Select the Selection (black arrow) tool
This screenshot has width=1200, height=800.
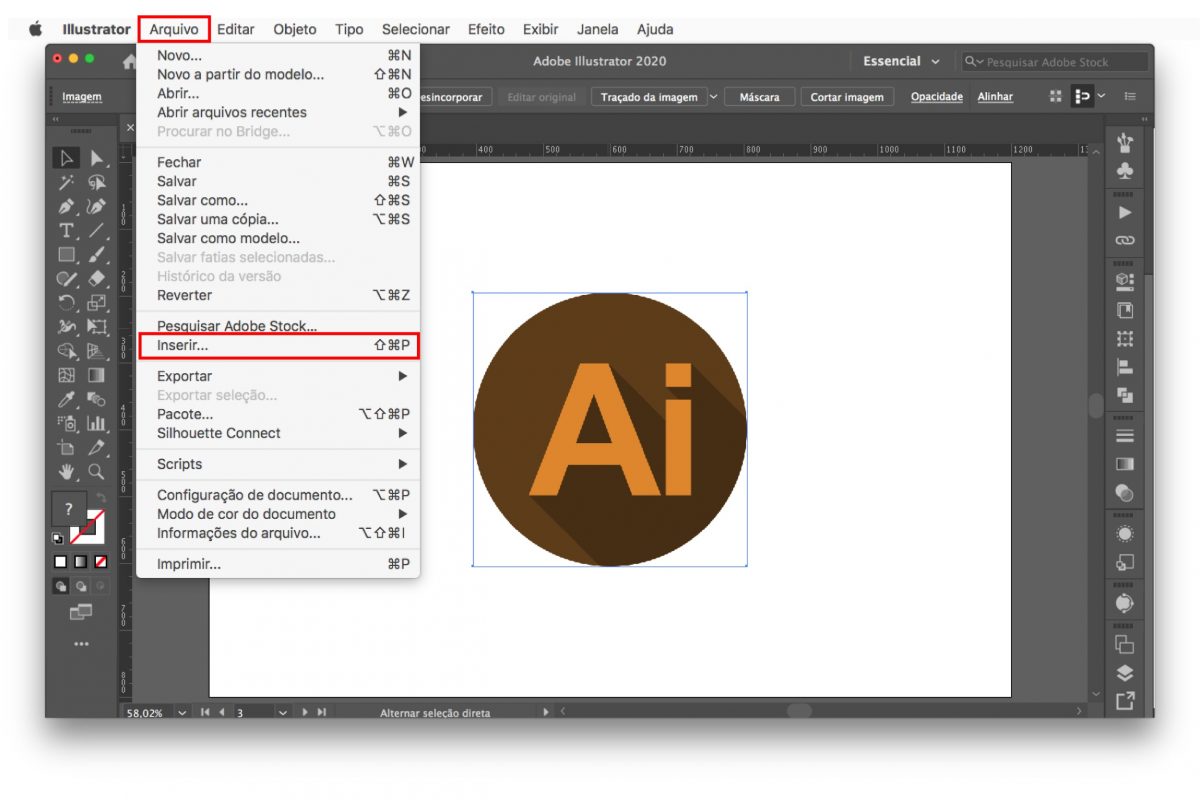tap(67, 158)
